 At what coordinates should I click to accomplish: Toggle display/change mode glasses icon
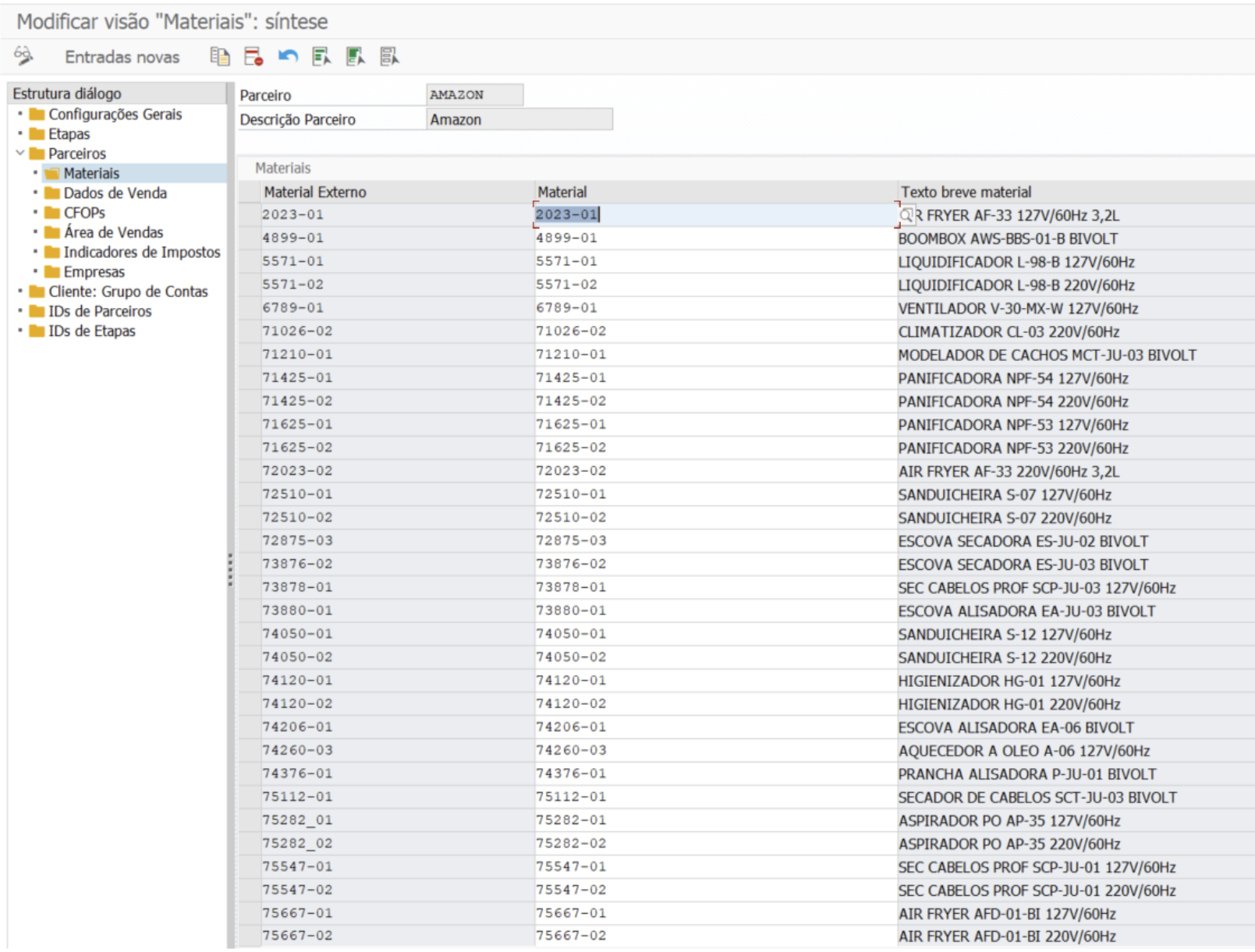coord(24,56)
